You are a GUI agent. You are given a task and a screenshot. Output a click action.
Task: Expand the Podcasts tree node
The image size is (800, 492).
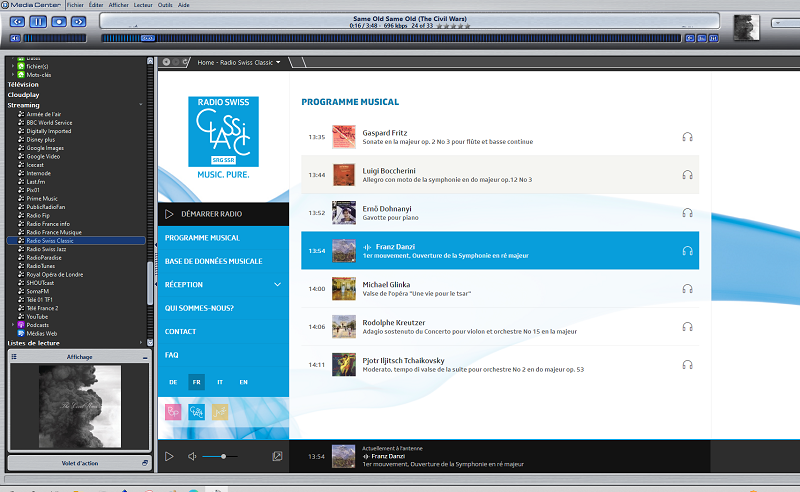click(13, 325)
